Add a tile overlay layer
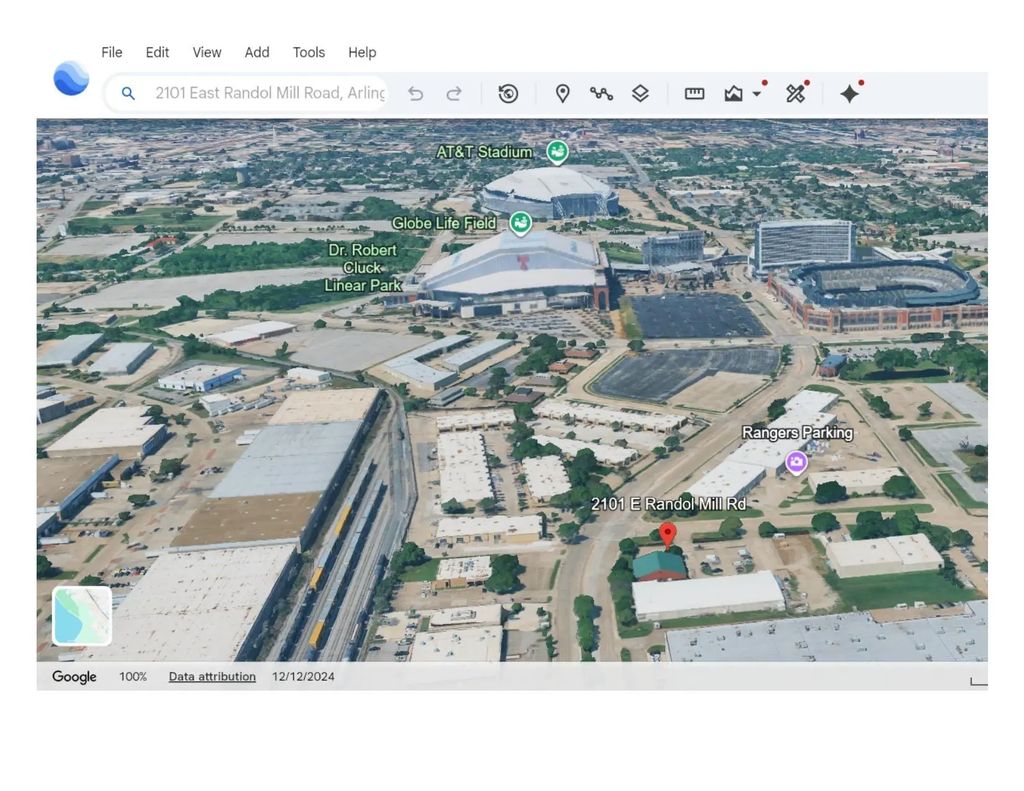Image resolution: width=1024 pixels, height=791 pixels. (640, 94)
